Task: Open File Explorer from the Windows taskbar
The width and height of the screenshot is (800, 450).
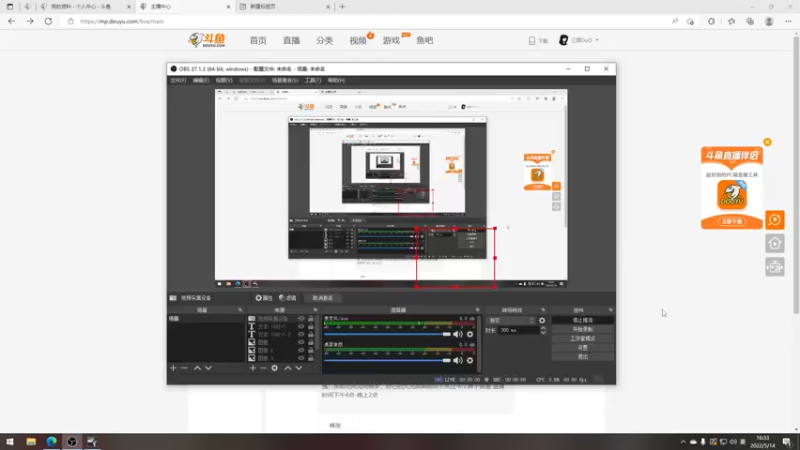Action: [x=31, y=442]
